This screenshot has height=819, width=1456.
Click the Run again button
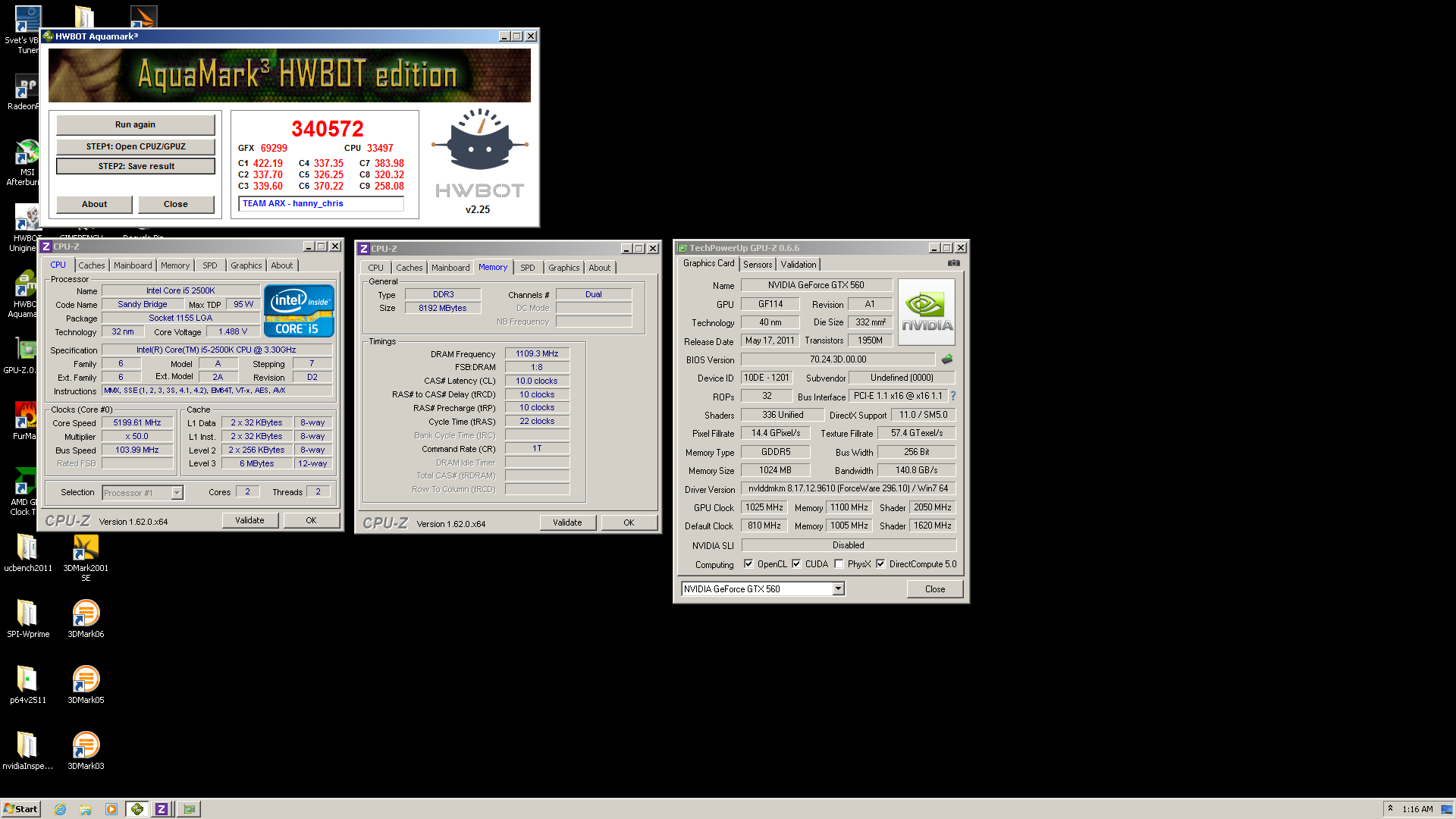135,124
